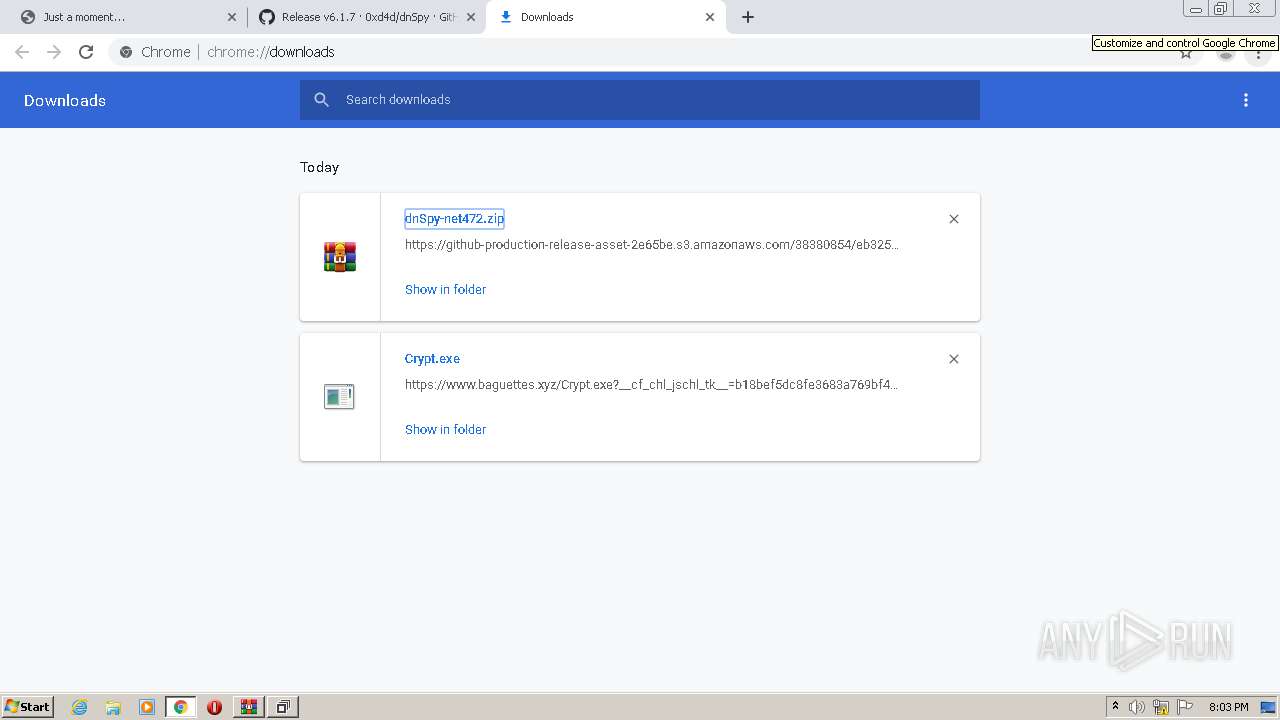Open the Downloads page more actions menu
1280x720 pixels.
click(1246, 100)
